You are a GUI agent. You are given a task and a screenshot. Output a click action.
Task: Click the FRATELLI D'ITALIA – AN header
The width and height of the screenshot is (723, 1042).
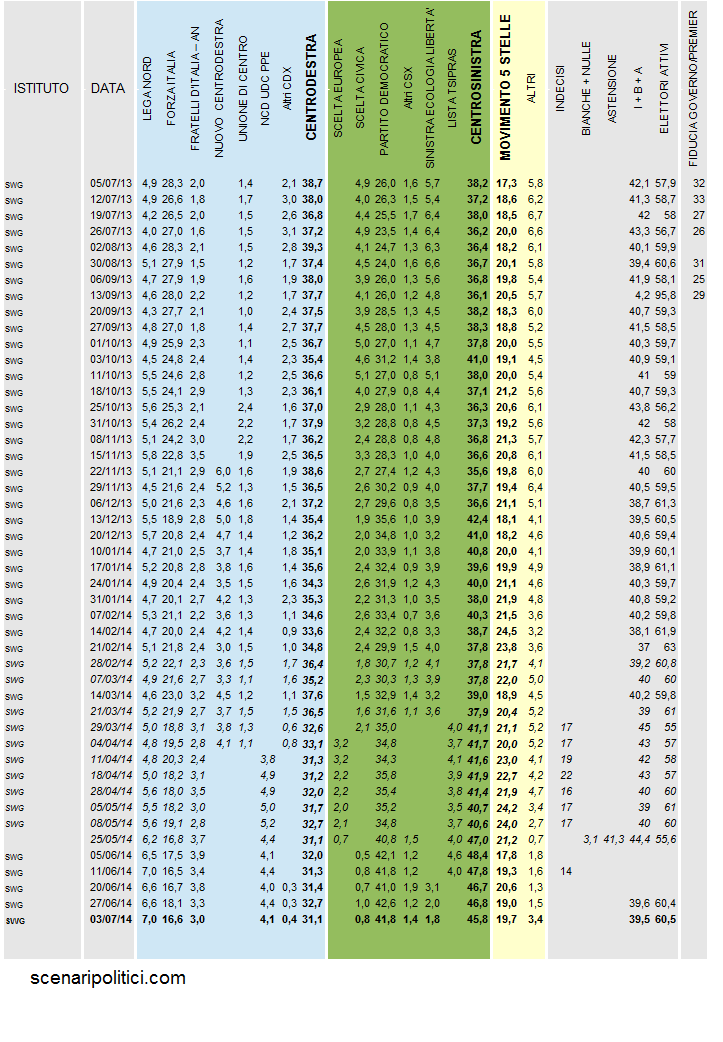coord(195,88)
